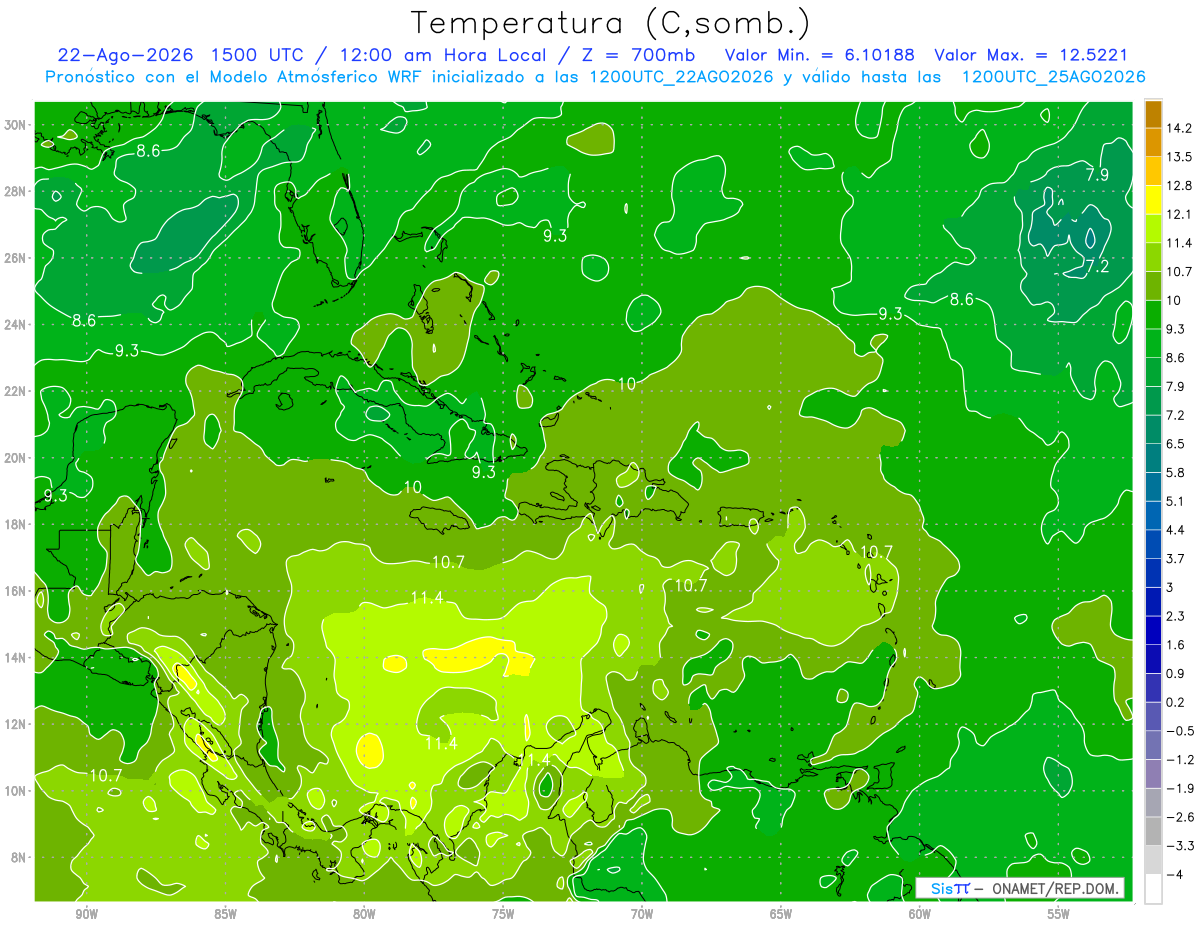The height and width of the screenshot is (927, 1200).
Task: Click the 18N latitude axis label
Action: click(15, 524)
